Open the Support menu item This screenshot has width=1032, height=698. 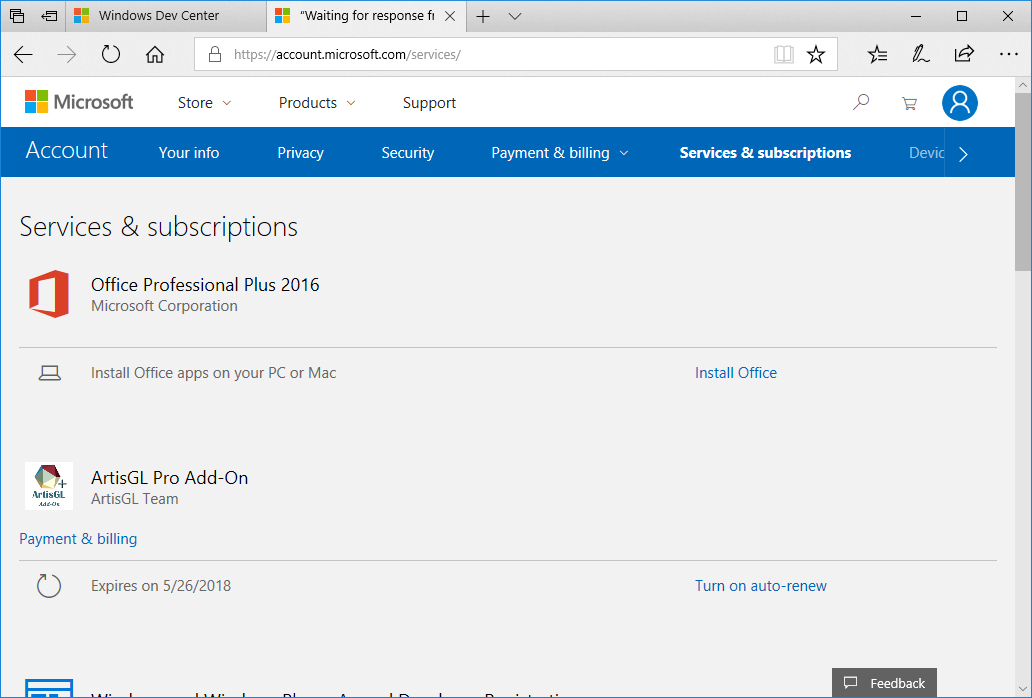click(x=429, y=103)
